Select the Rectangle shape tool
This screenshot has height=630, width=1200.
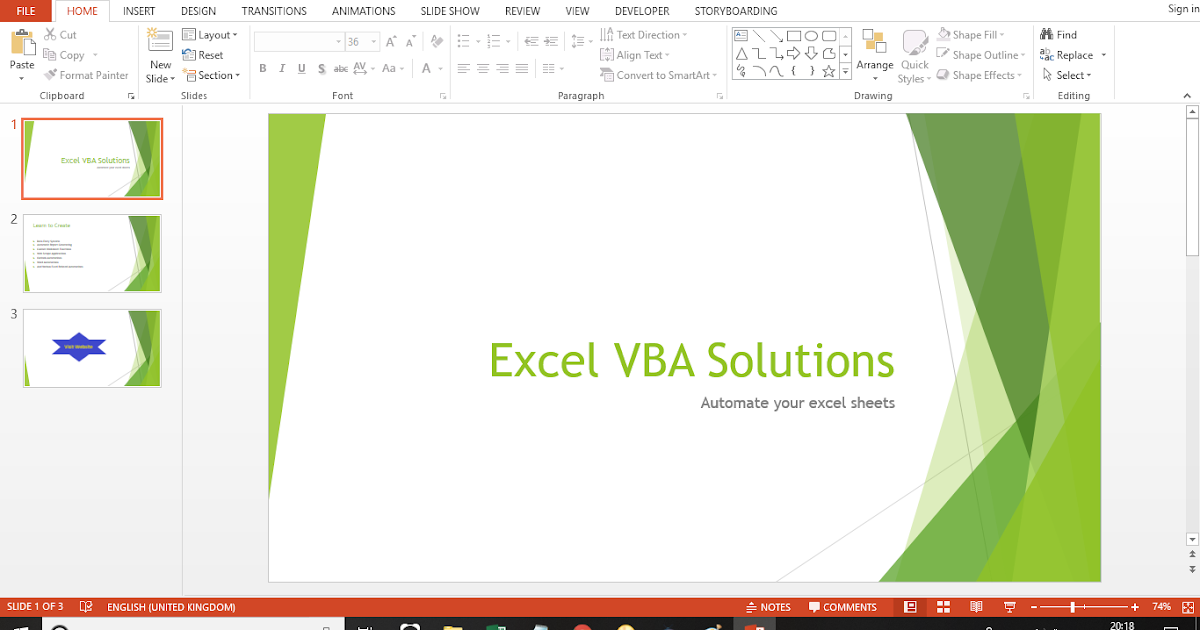click(x=793, y=35)
